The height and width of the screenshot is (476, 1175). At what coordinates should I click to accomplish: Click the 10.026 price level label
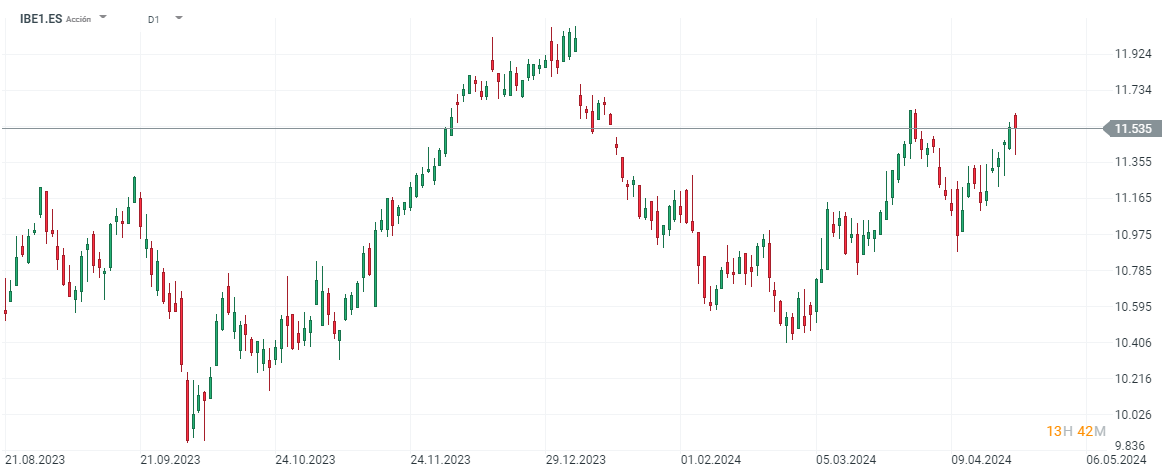click(1133, 415)
